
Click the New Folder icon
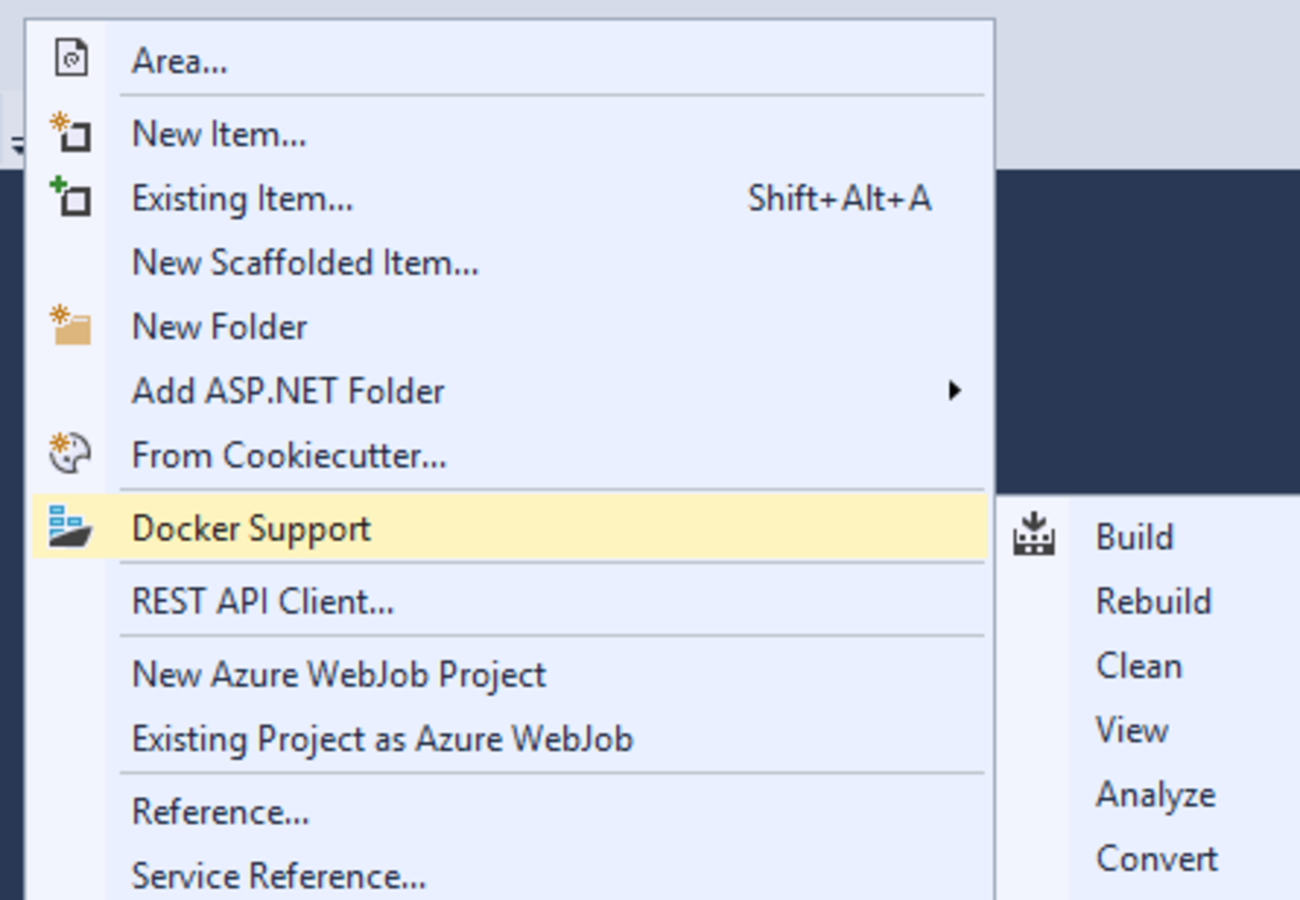pos(70,326)
